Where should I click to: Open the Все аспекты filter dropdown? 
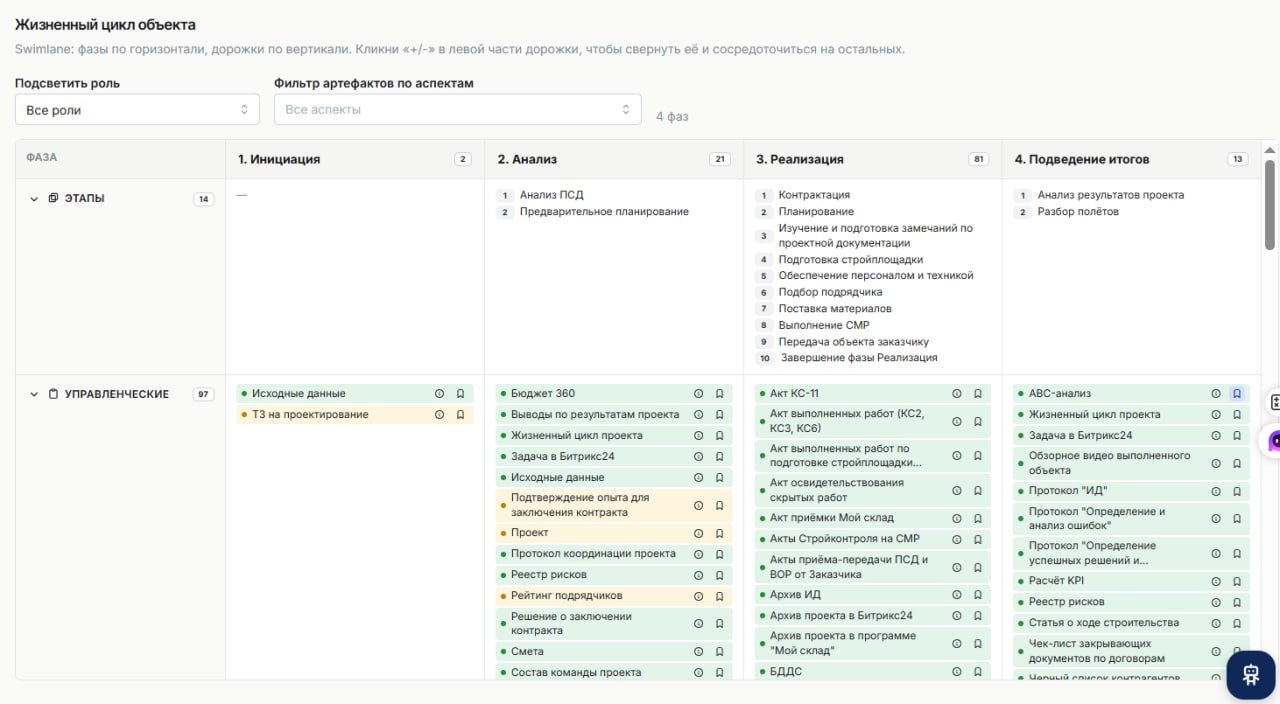point(458,110)
